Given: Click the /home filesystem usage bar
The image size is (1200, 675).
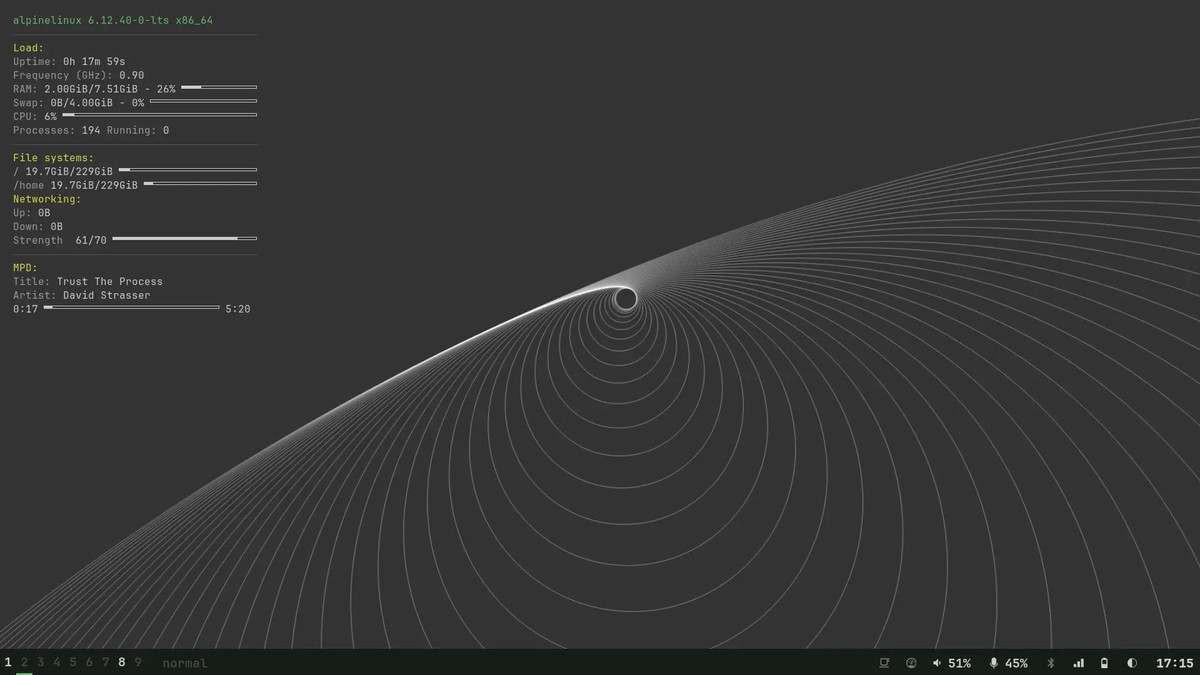Looking at the screenshot, I should coord(202,184).
